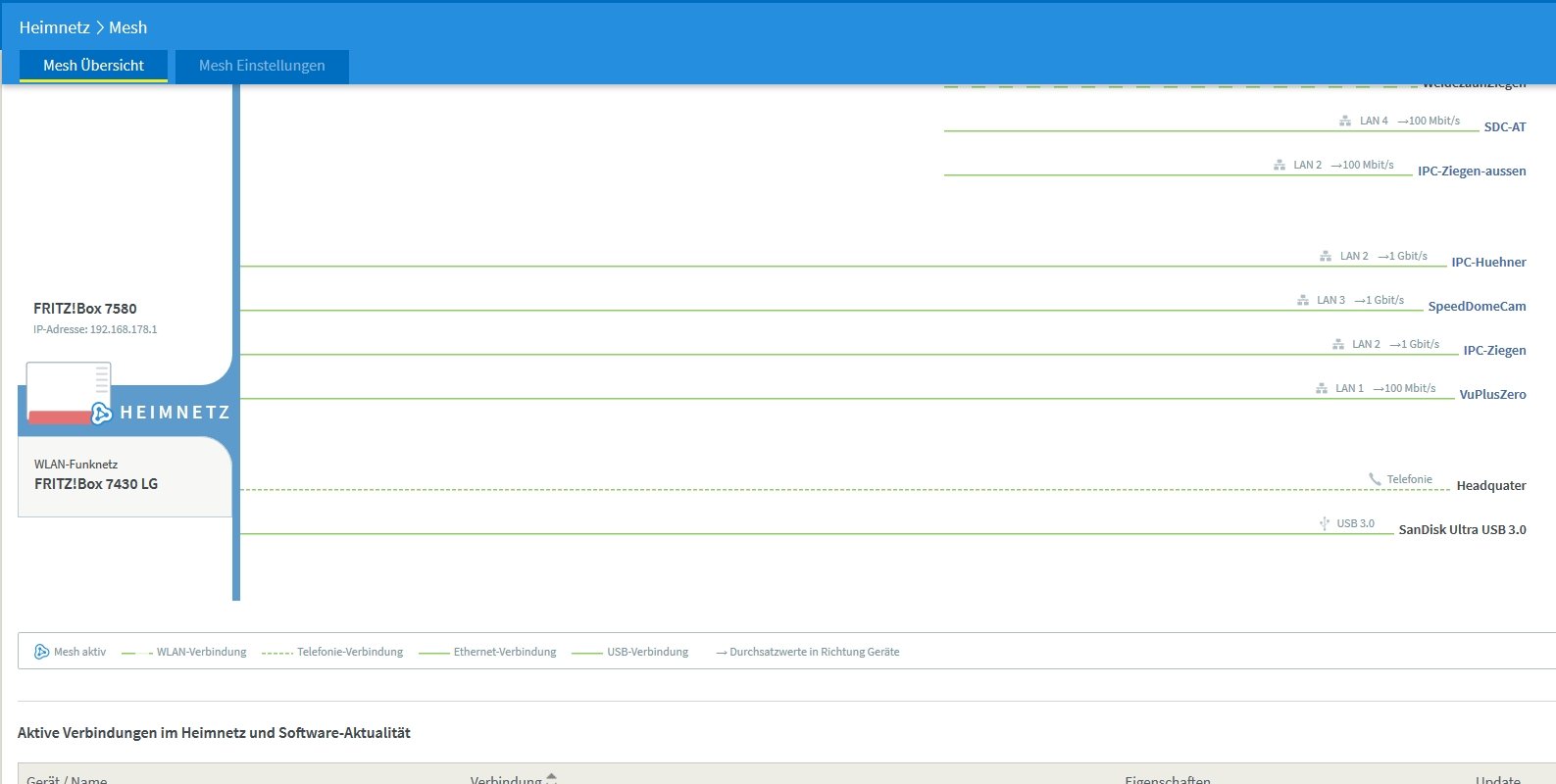Open the IPC-Ziegen device
Viewport: 1556px width, 784px height.
(1494, 351)
